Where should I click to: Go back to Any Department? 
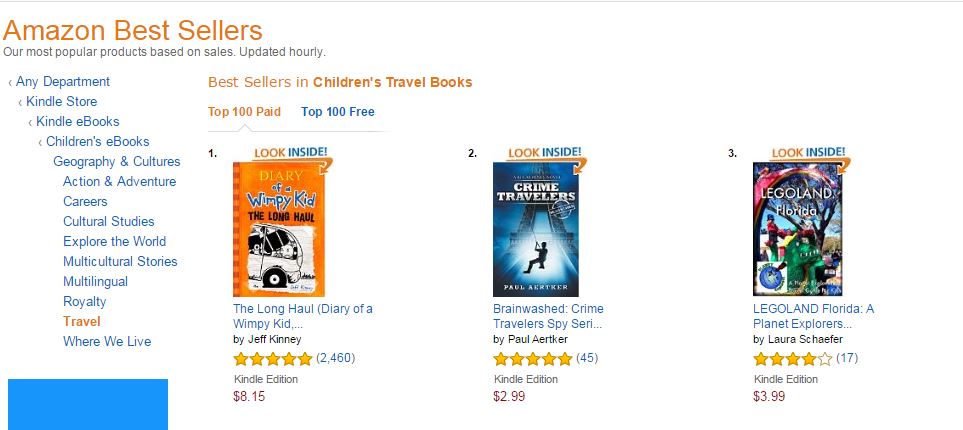point(63,82)
